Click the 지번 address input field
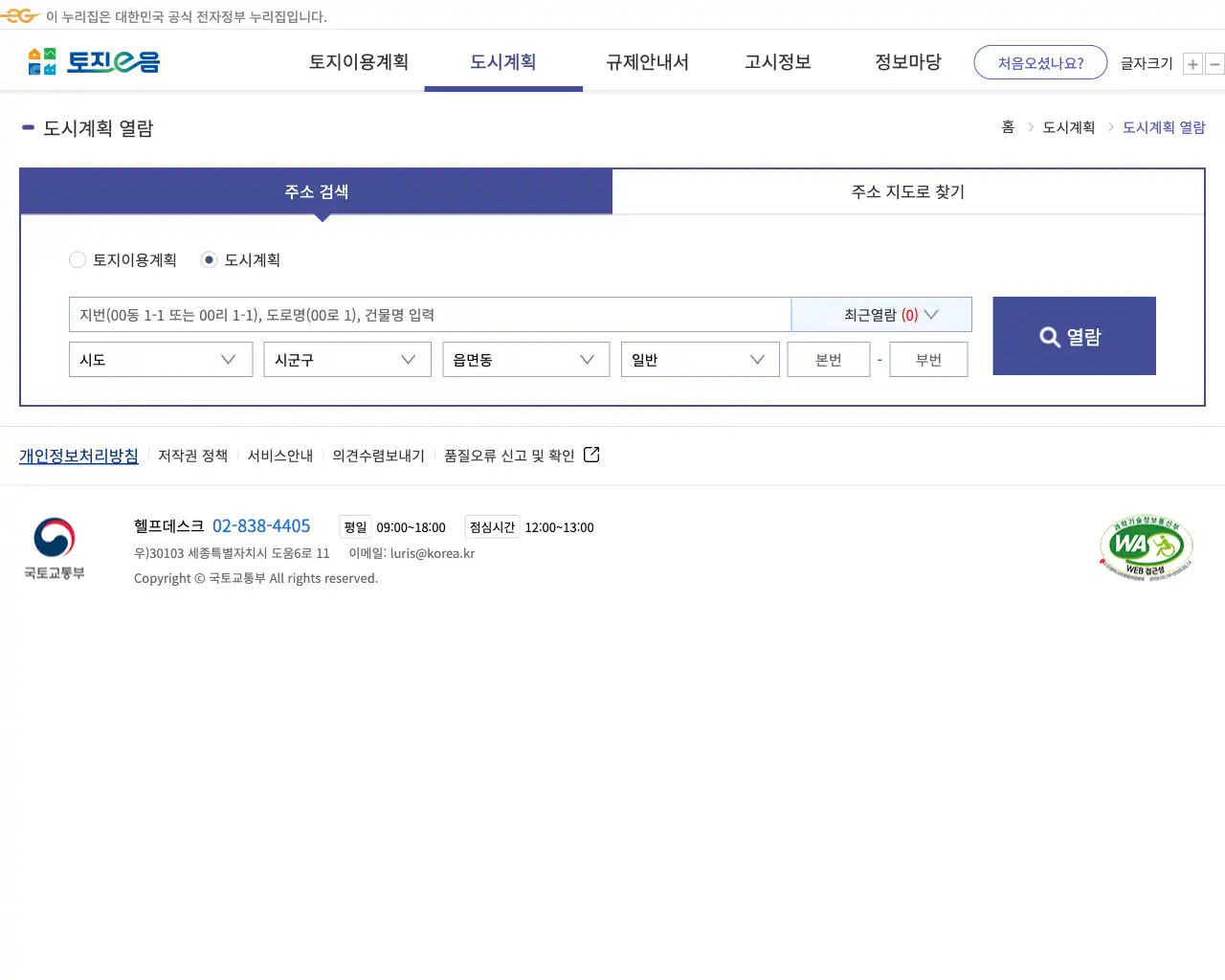Image resolution: width=1225 pixels, height=980 pixels. [429, 314]
